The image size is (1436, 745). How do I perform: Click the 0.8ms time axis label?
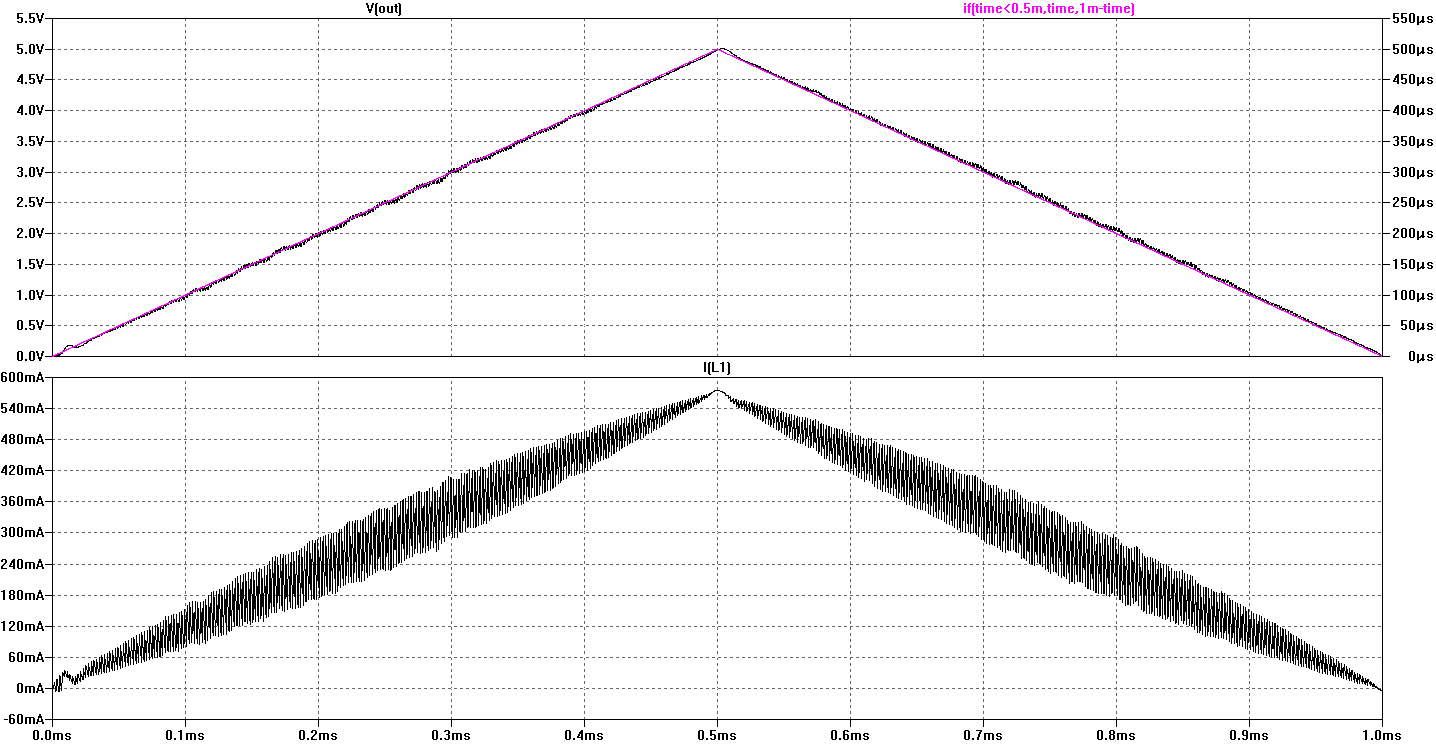click(x=1116, y=735)
